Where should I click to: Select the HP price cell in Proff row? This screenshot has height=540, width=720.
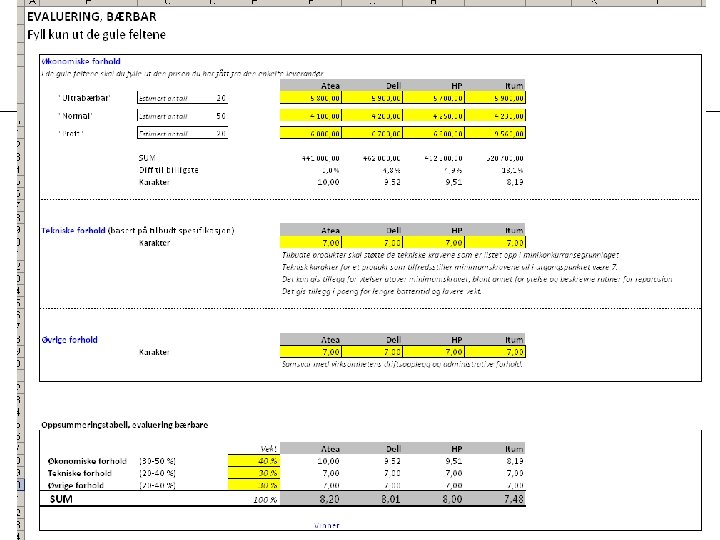[x=433, y=133]
